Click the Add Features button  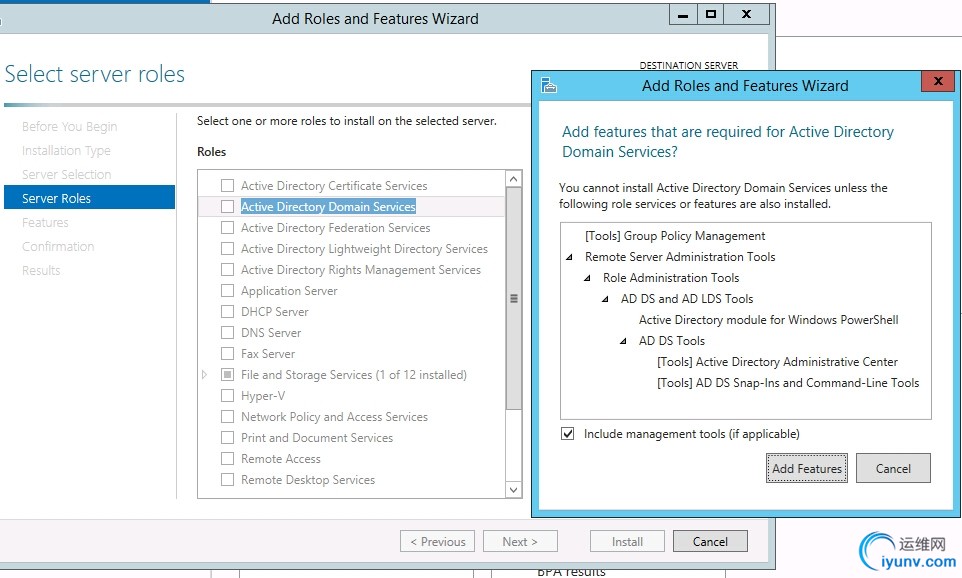click(x=807, y=468)
